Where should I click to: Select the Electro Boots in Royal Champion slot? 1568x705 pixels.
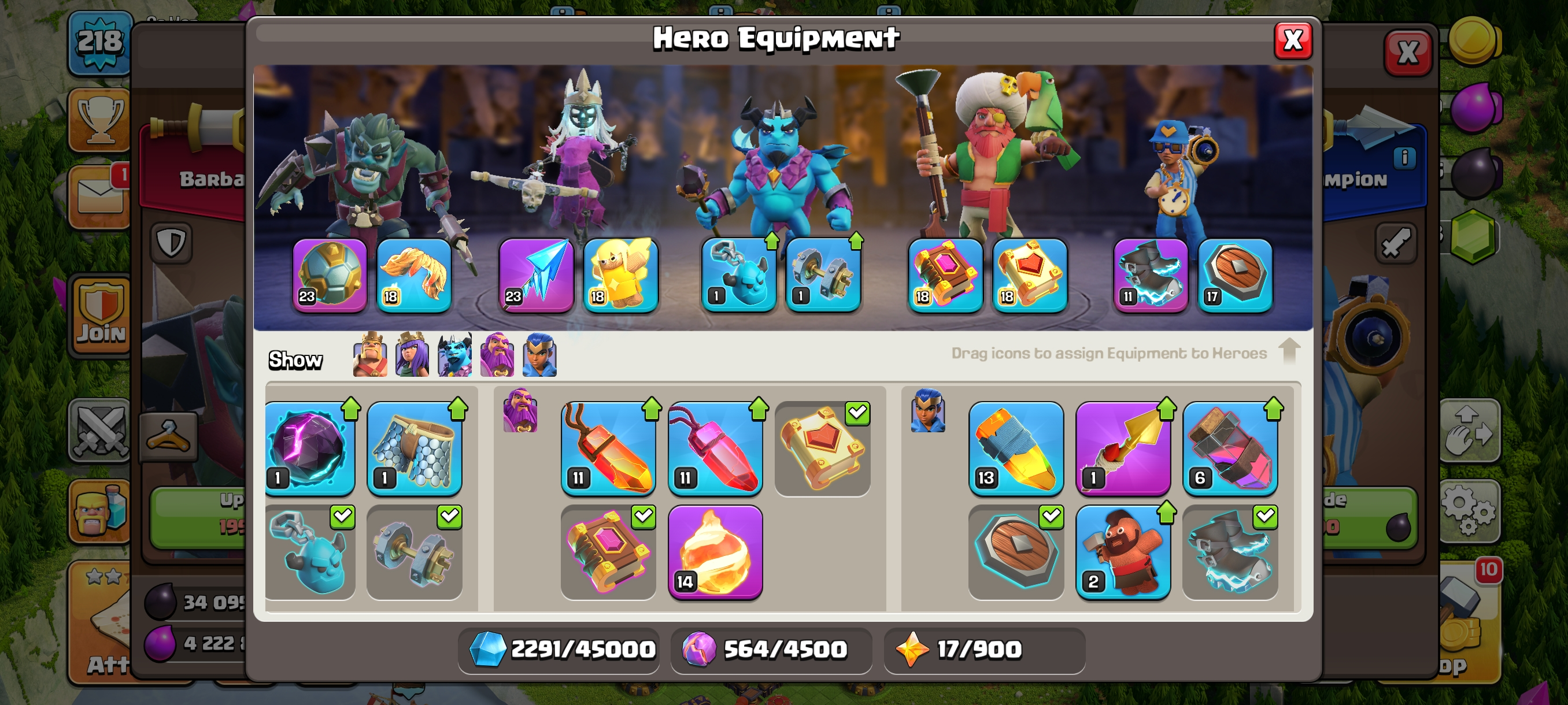tap(1151, 276)
